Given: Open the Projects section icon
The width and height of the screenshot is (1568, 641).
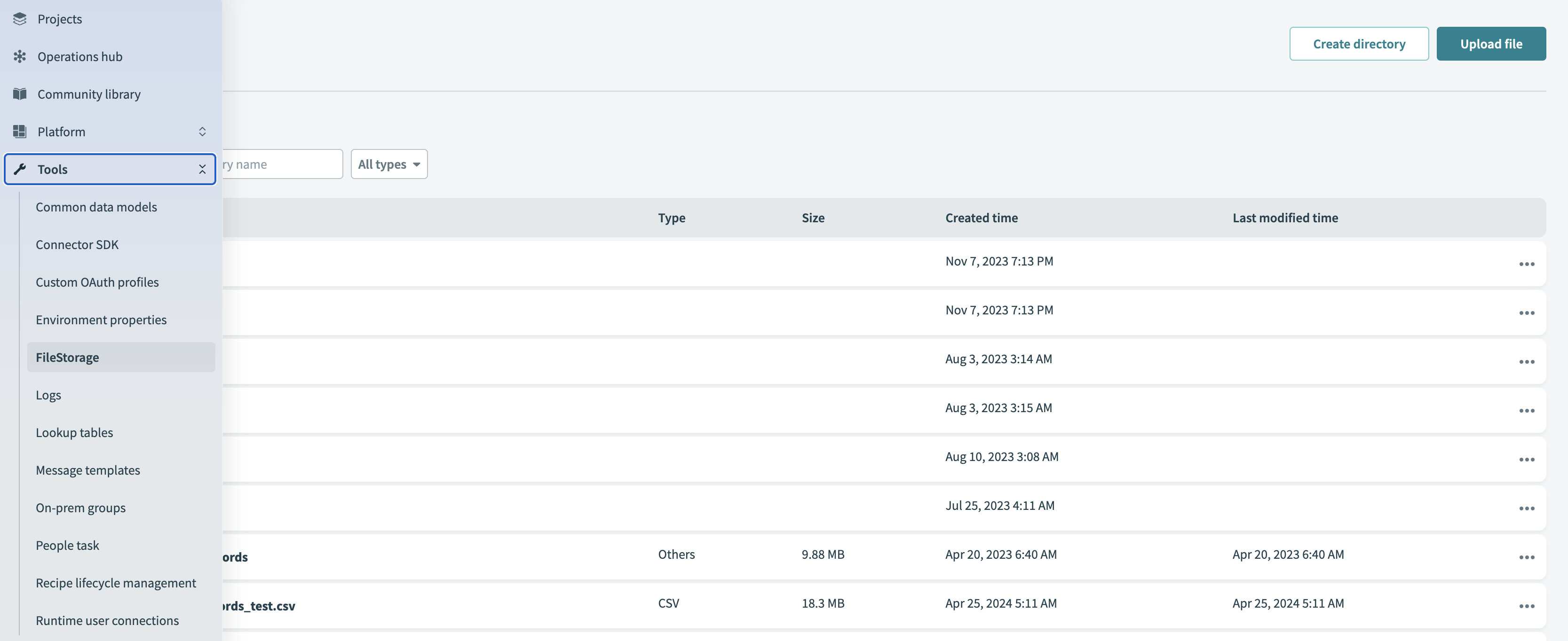Looking at the screenshot, I should pyautogui.click(x=19, y=18).
